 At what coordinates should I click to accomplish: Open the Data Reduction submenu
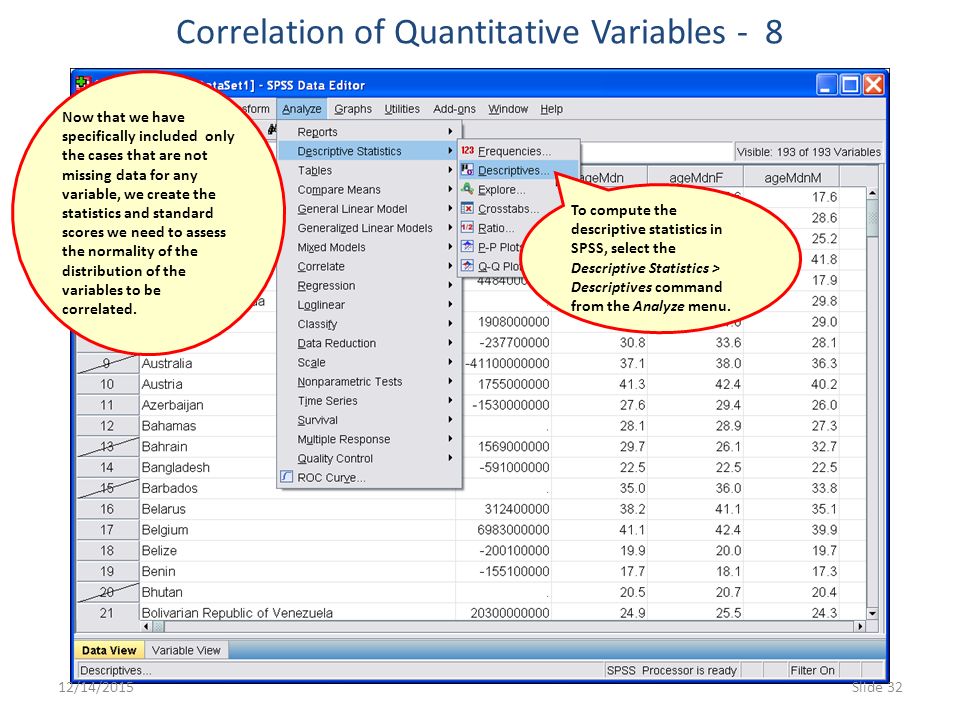click(369, 343)
